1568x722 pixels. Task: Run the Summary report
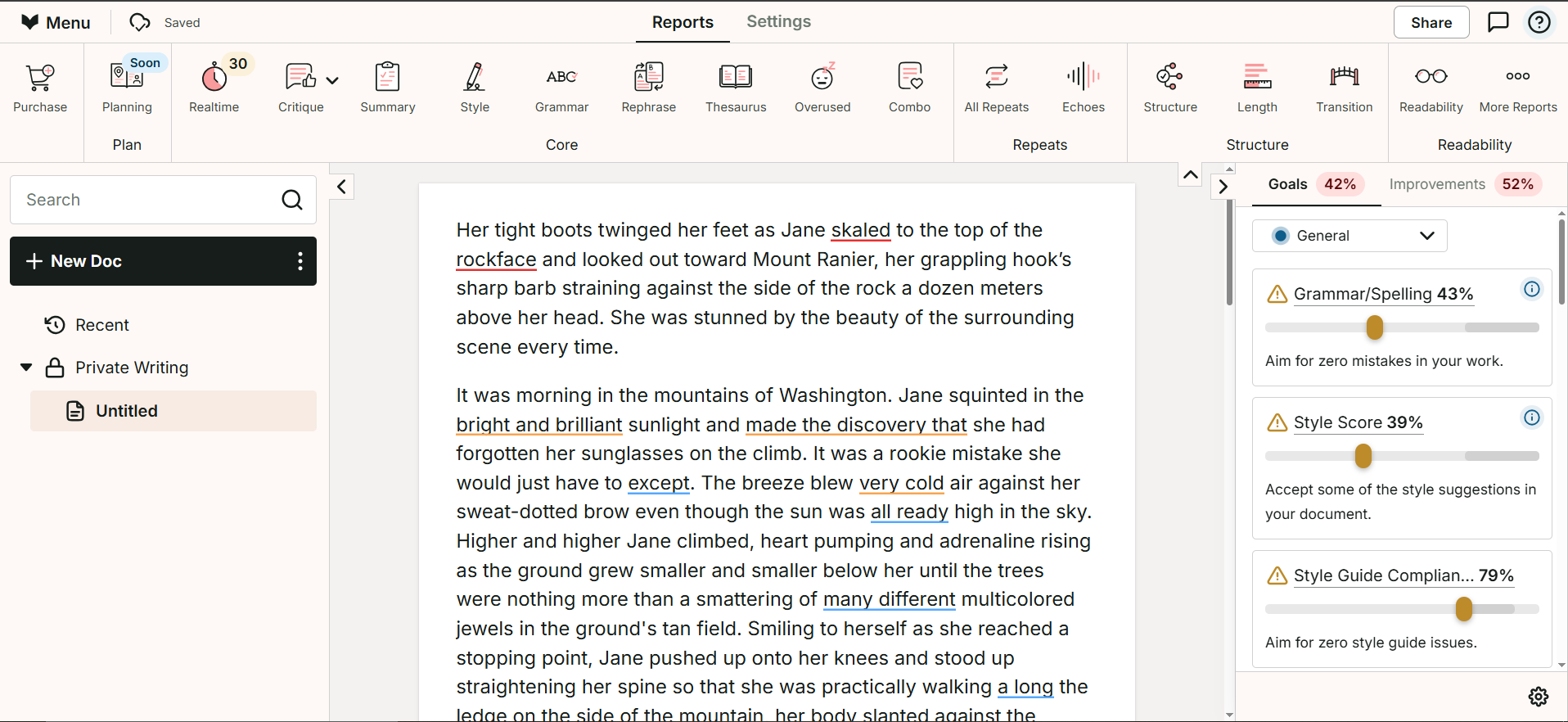[388, 88]
